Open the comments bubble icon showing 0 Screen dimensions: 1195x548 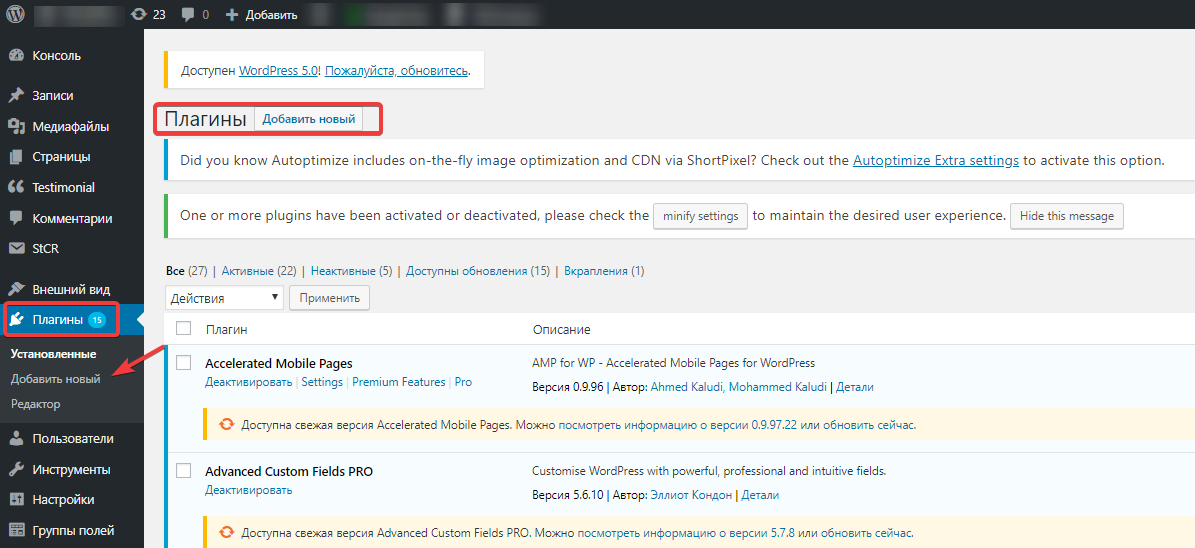point(188,14)
